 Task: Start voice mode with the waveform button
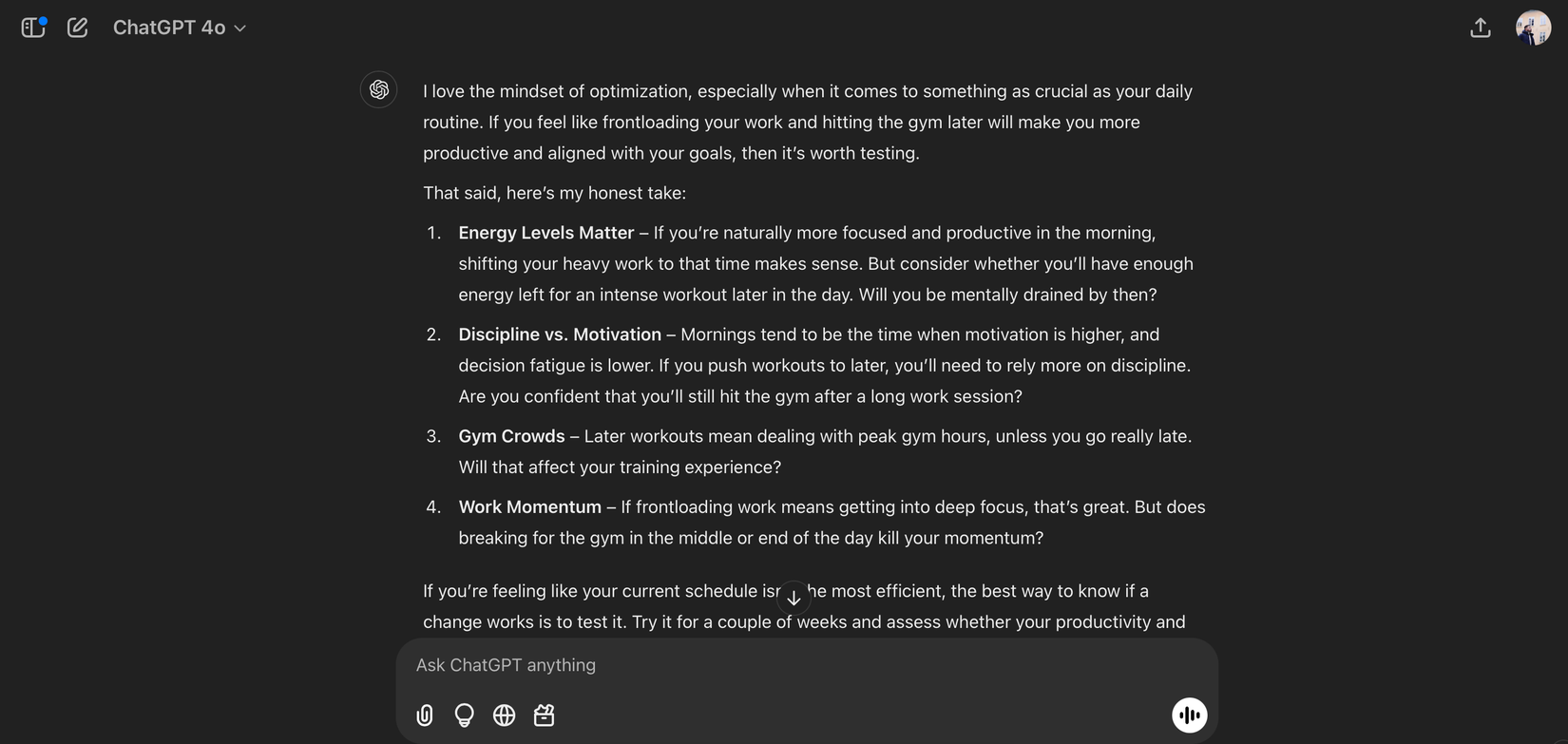[1189, 715]
